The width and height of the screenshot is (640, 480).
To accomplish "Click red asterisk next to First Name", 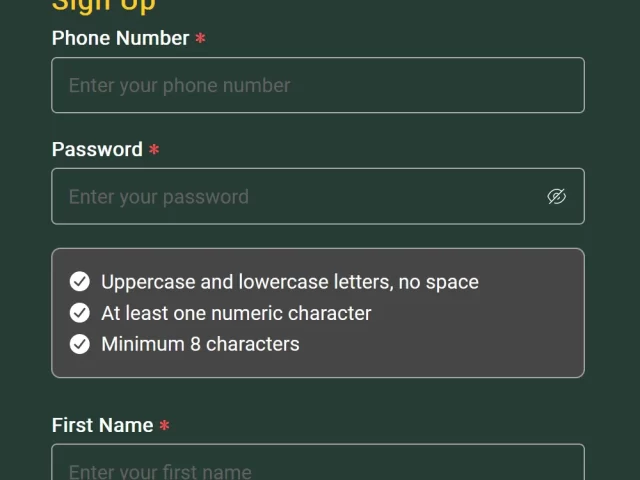I will [164, 425].
